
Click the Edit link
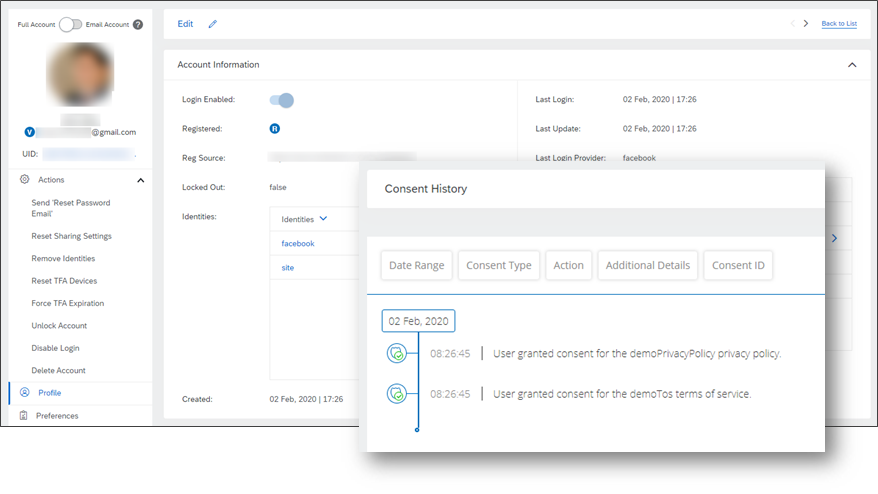185,24
